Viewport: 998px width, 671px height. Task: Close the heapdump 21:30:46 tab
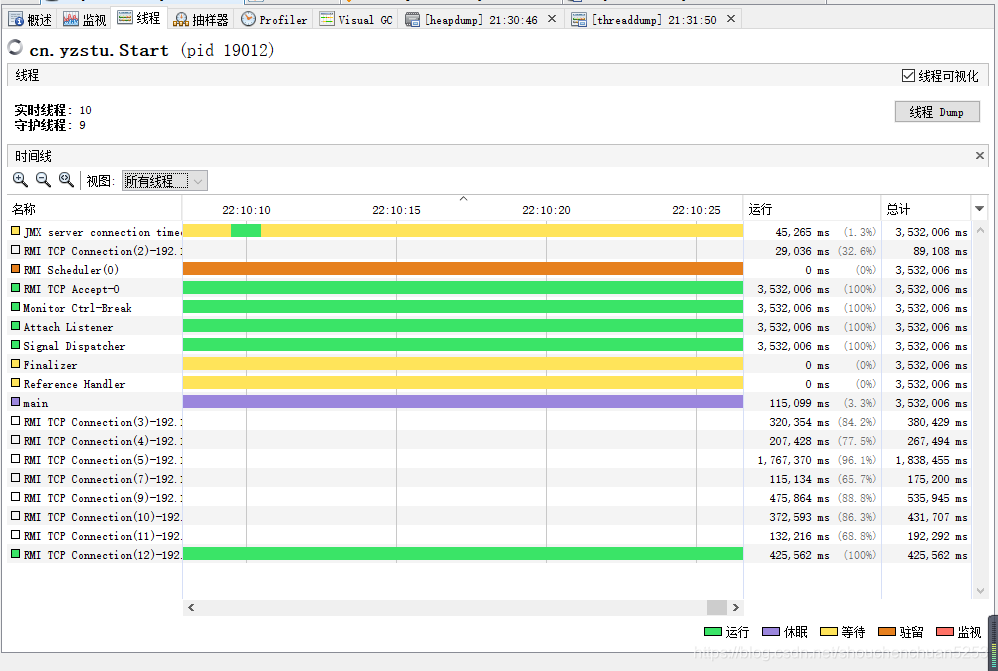pos(552,19)
